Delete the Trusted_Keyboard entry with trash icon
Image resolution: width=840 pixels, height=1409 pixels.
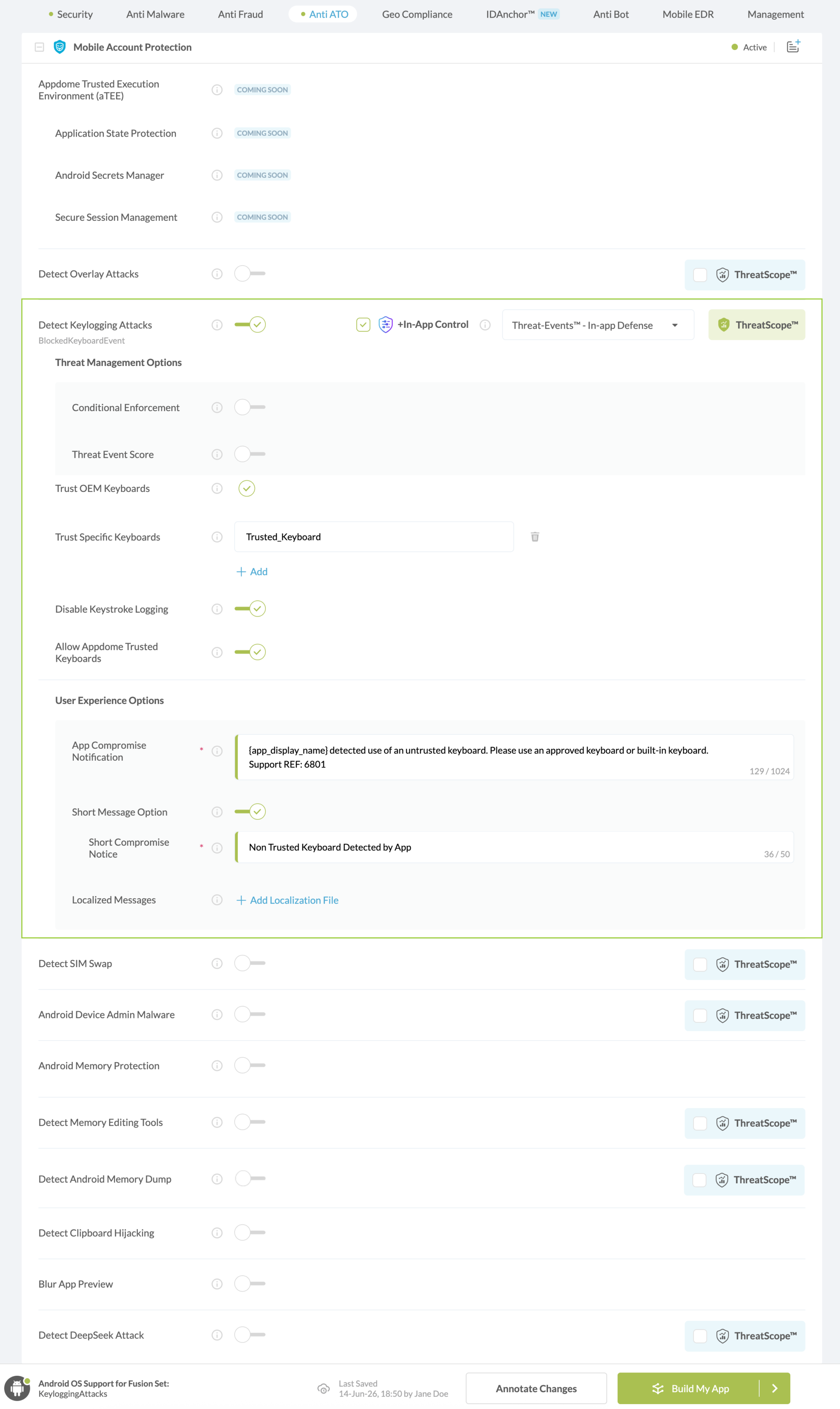click(535, 536)
